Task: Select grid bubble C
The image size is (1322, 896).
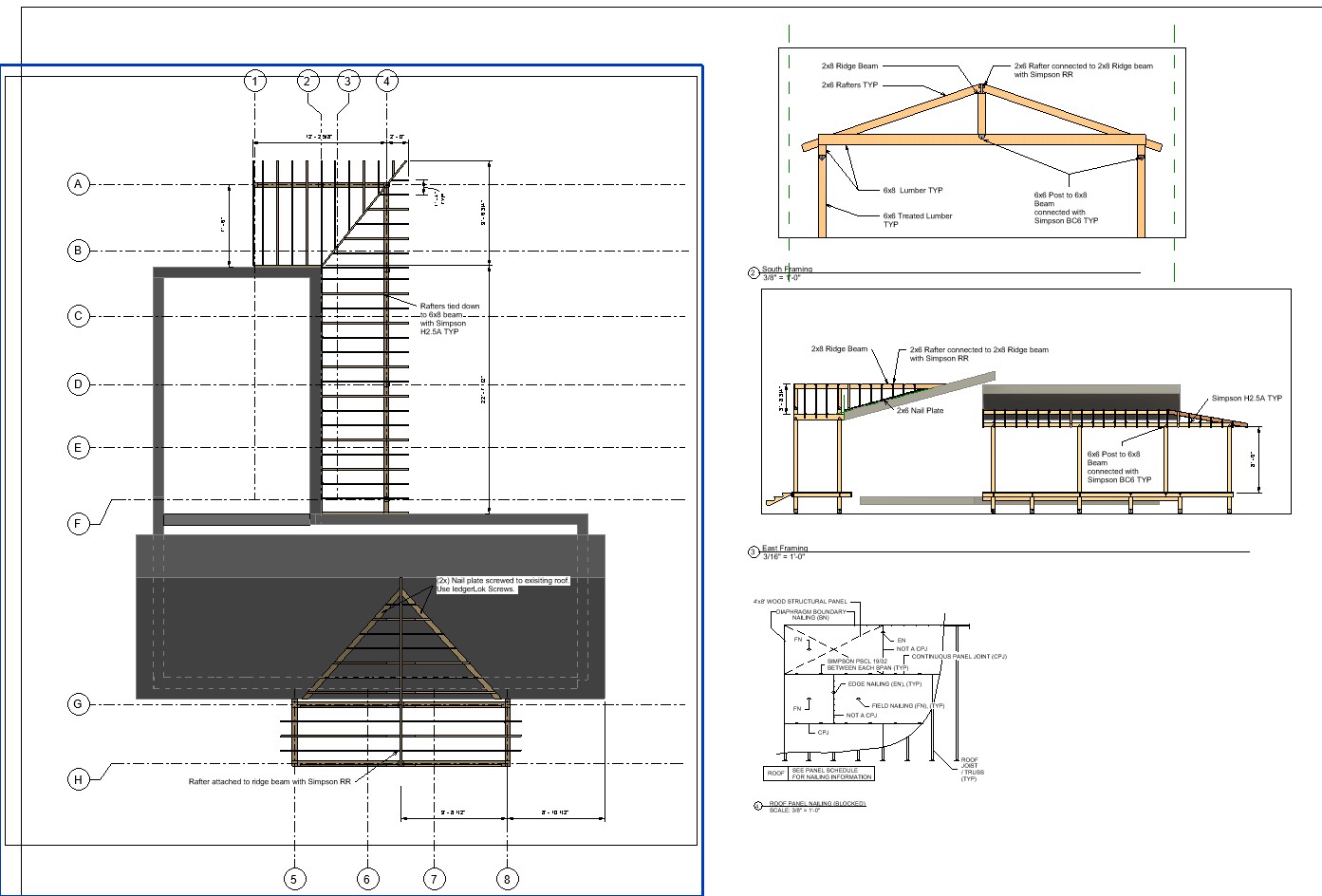Action: (x=79, y=316)
